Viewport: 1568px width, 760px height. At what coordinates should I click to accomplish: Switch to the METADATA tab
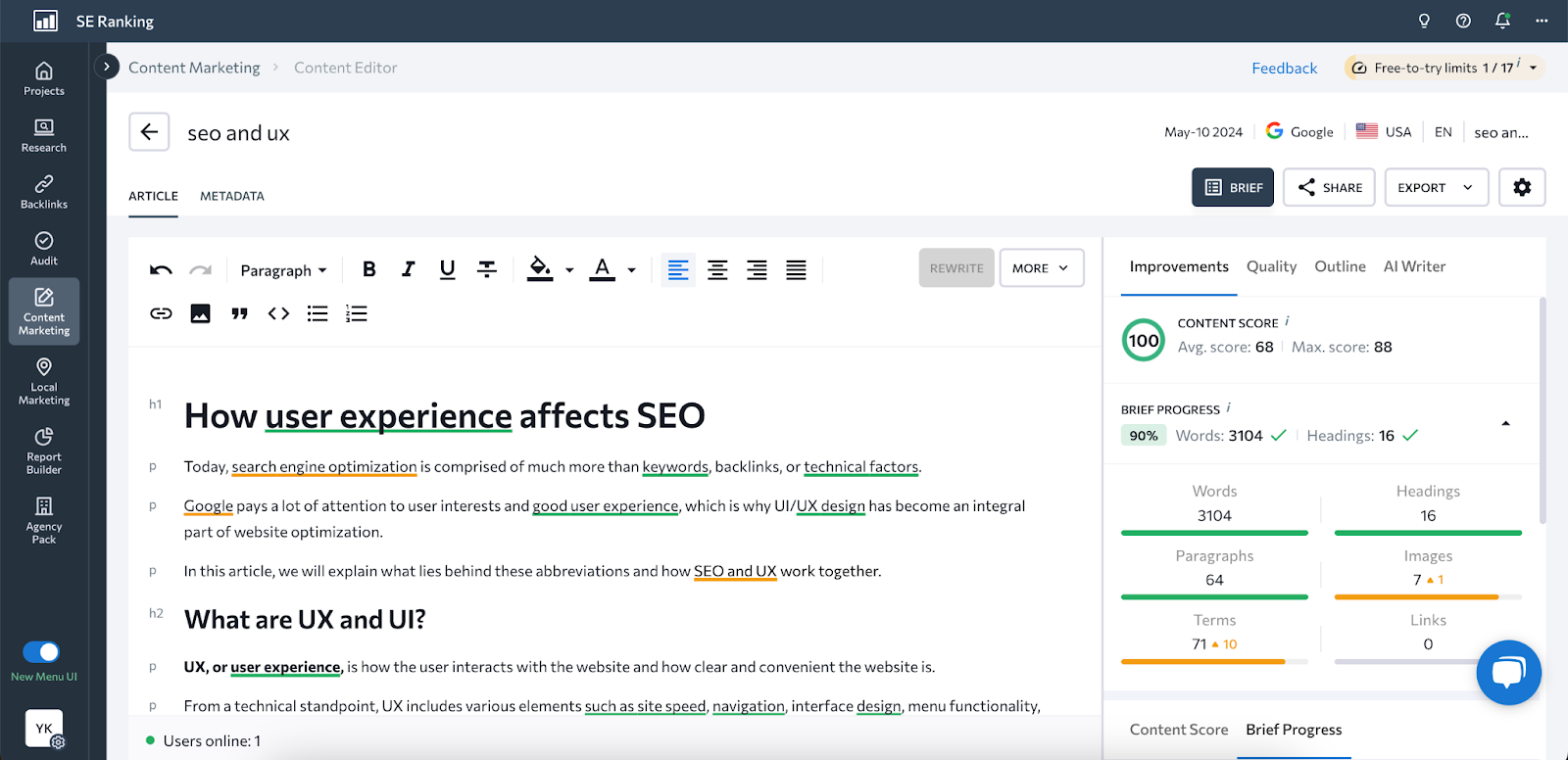coord(232,196)
